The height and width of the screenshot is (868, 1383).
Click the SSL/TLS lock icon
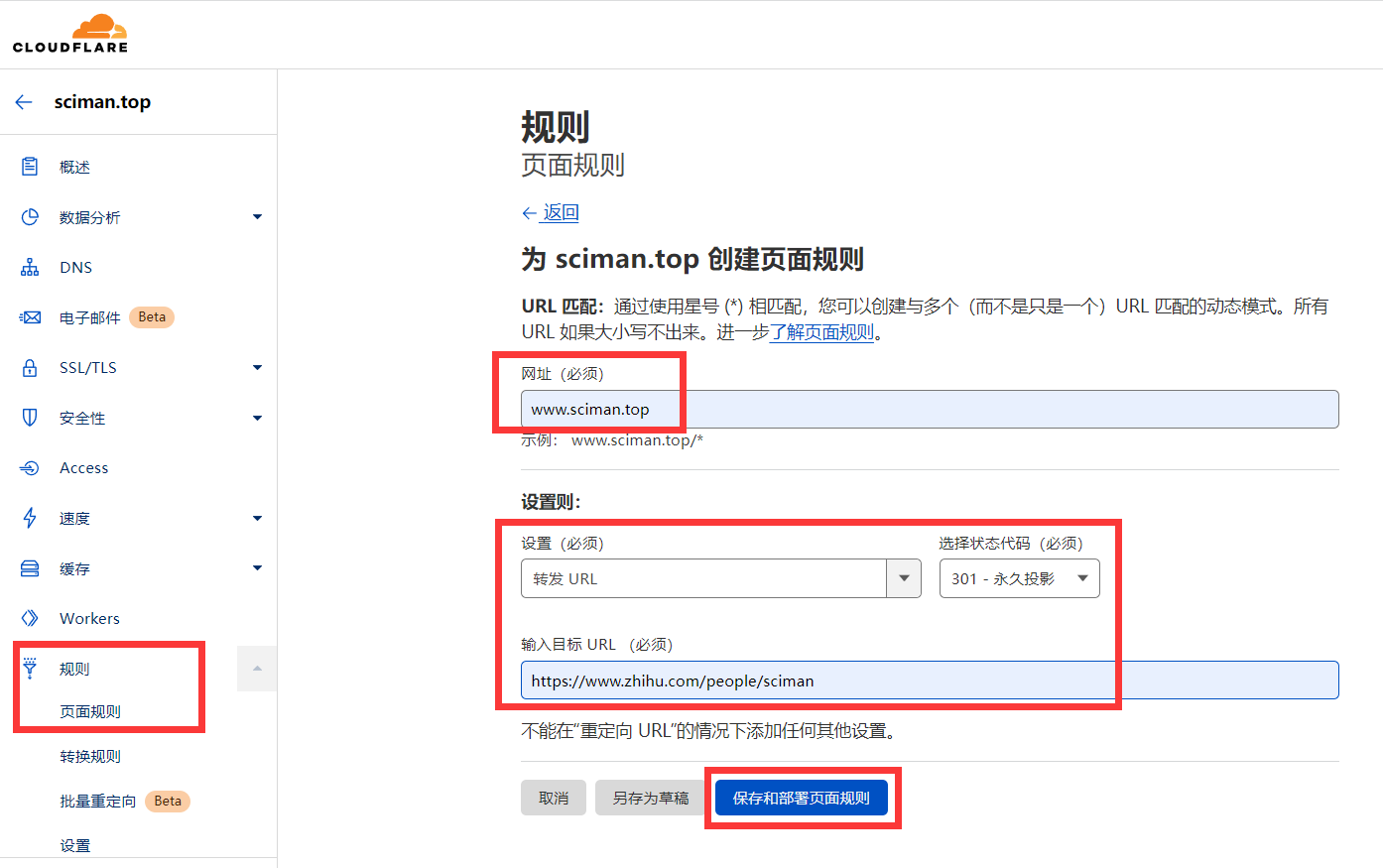[30, 368]
